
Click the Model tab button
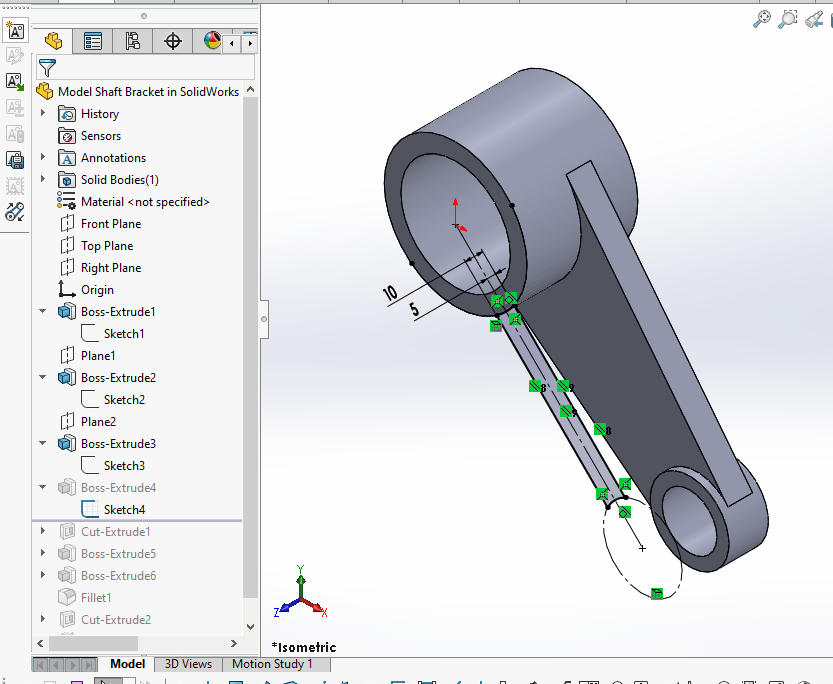127,663
